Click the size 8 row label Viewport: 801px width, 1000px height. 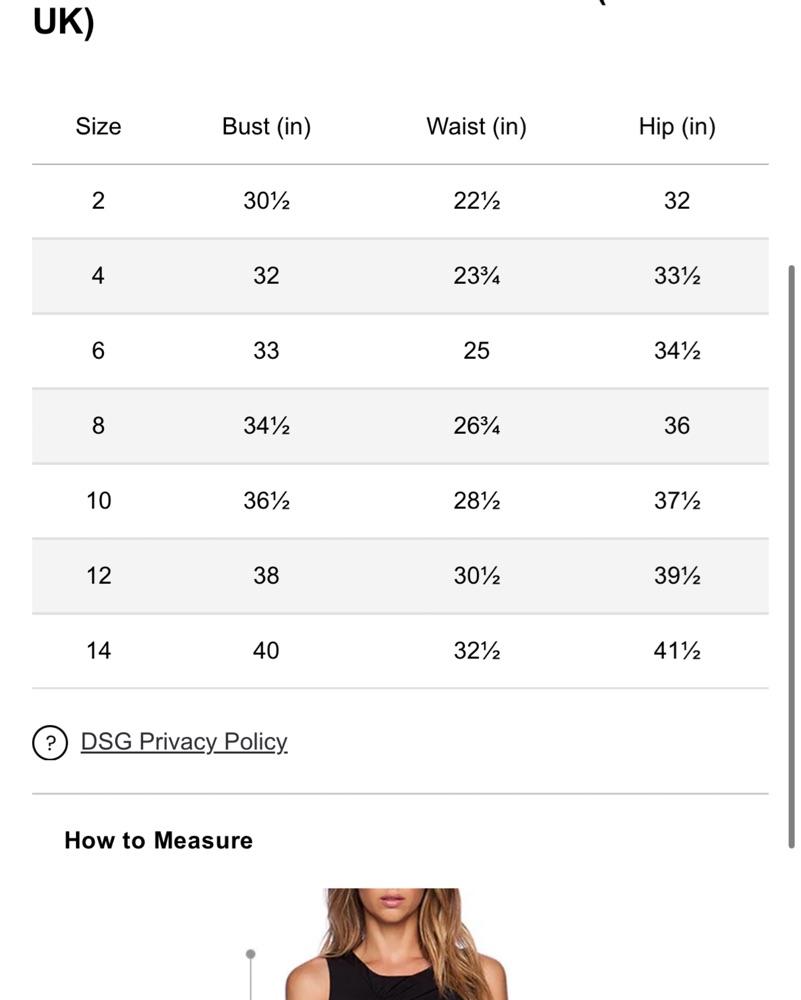(98, 425)
